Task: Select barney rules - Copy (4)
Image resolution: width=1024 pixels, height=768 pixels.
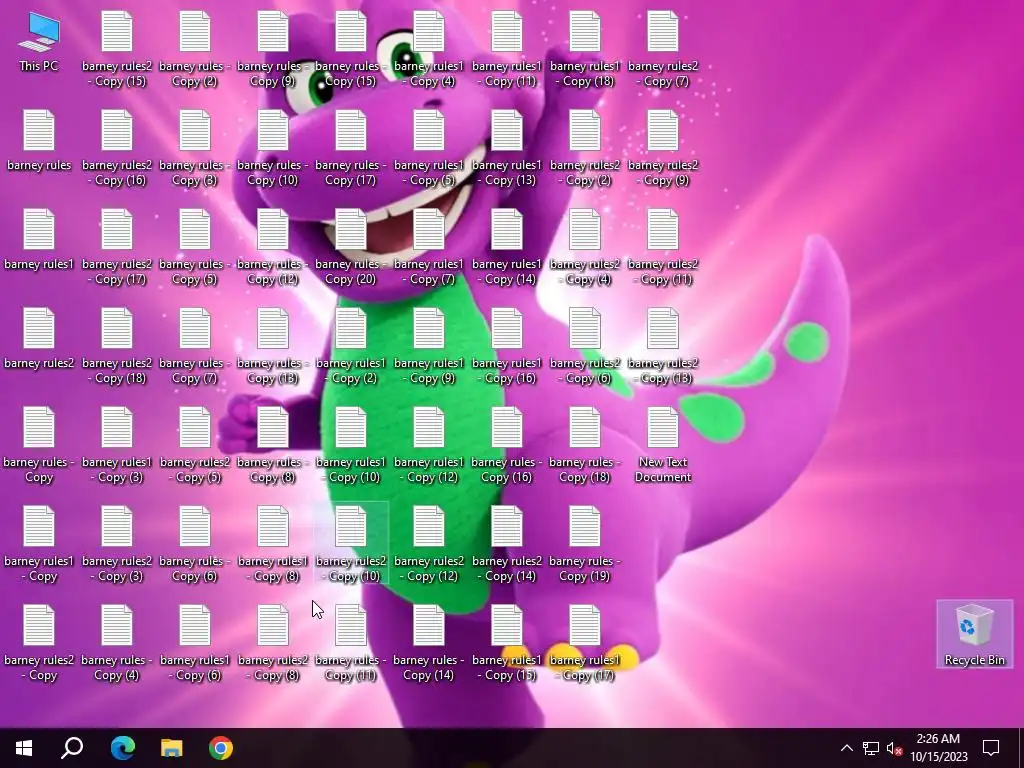Action: 117,643
